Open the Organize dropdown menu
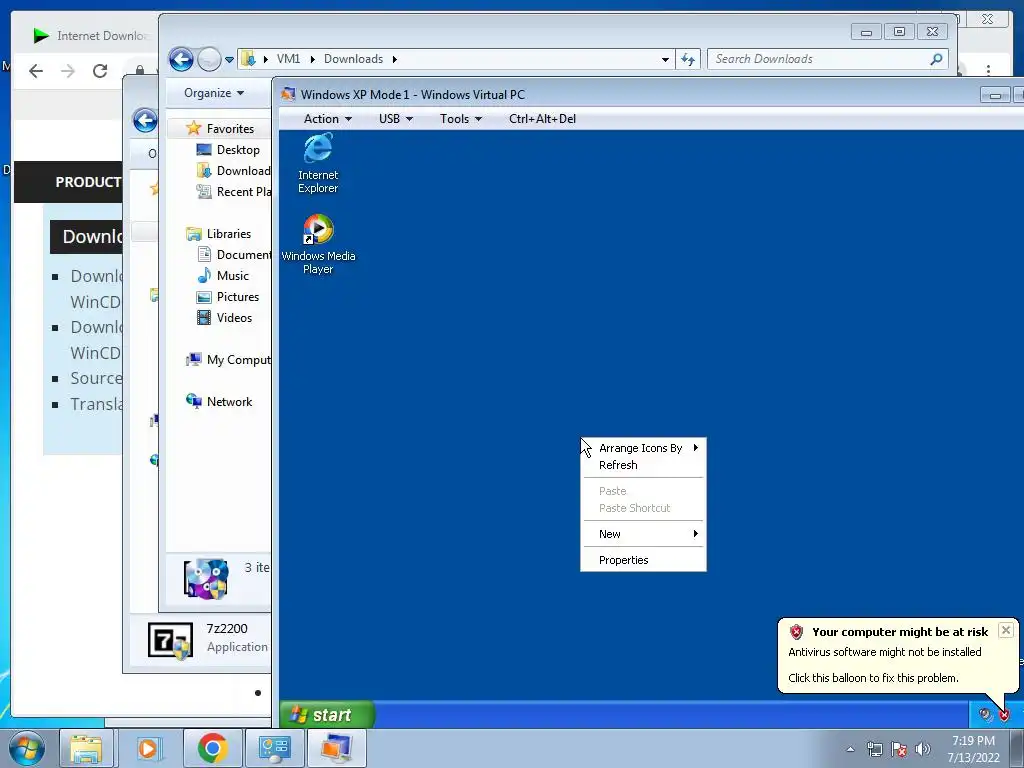This screenshot has width=1024, height=768. pos(214,93)
